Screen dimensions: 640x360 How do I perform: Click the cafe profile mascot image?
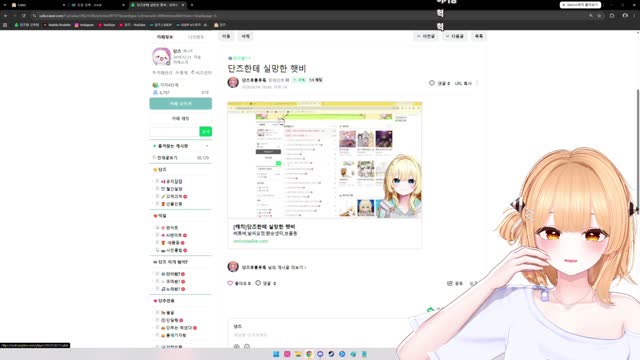coord(161,56)
